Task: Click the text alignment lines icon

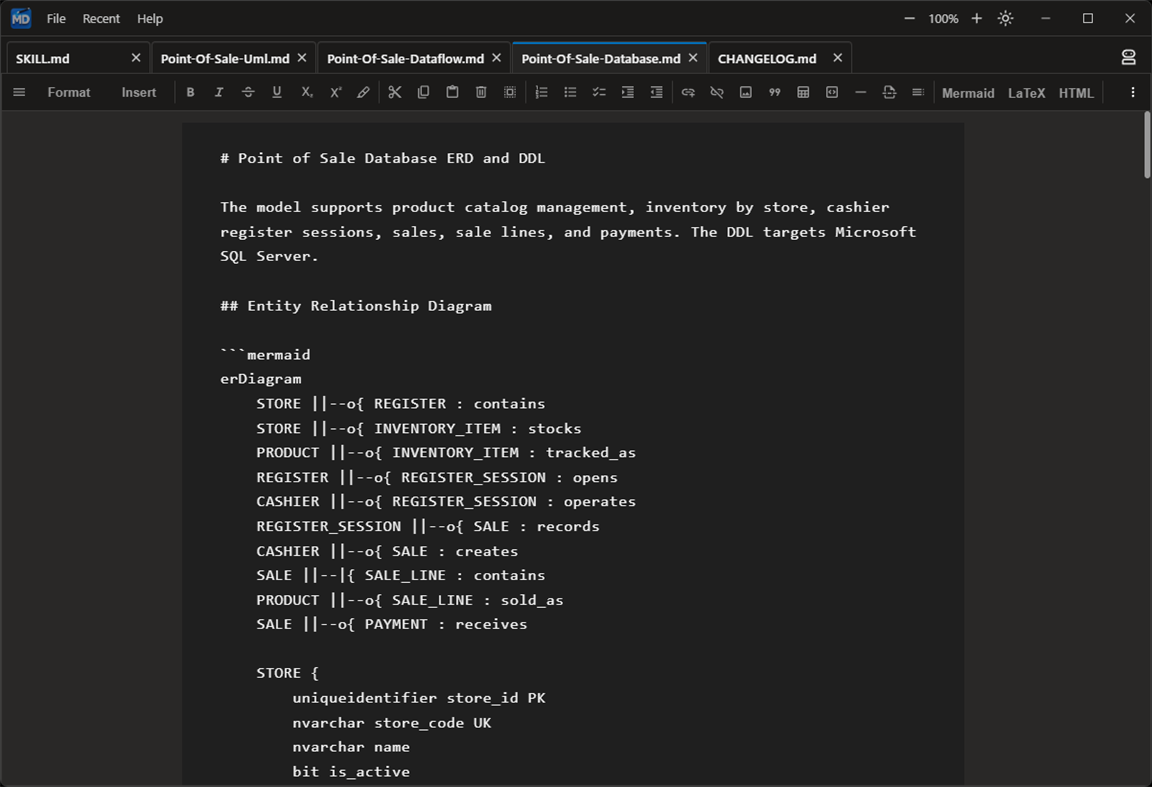Action: click(x=918, y=93)
